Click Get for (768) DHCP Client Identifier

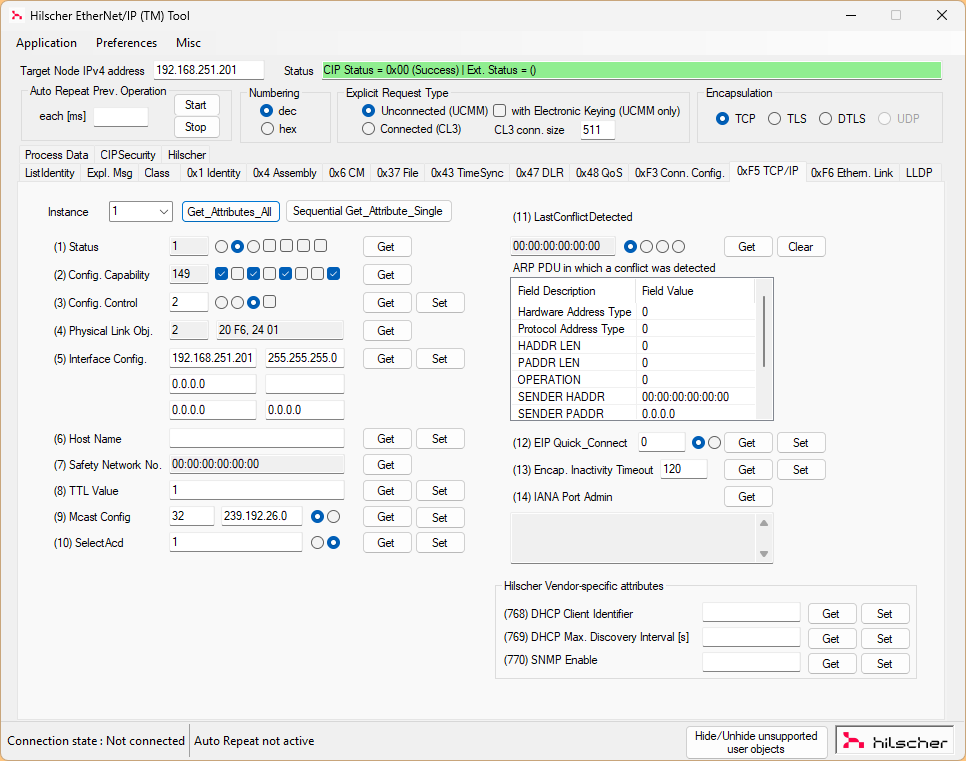coord(832,614)
